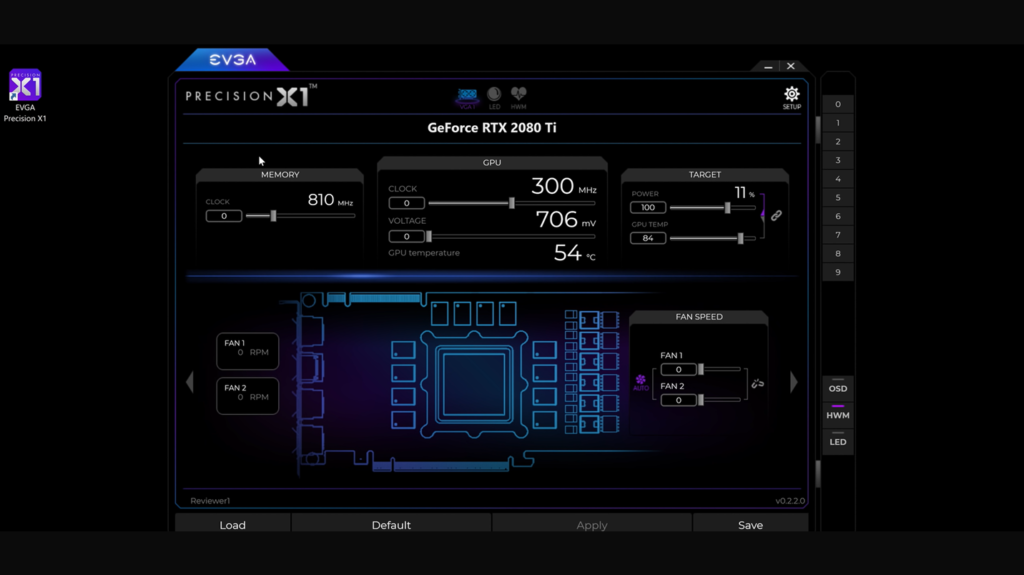
Task: Click the GPU clock slider handle
Action: [x=512, y=203]
